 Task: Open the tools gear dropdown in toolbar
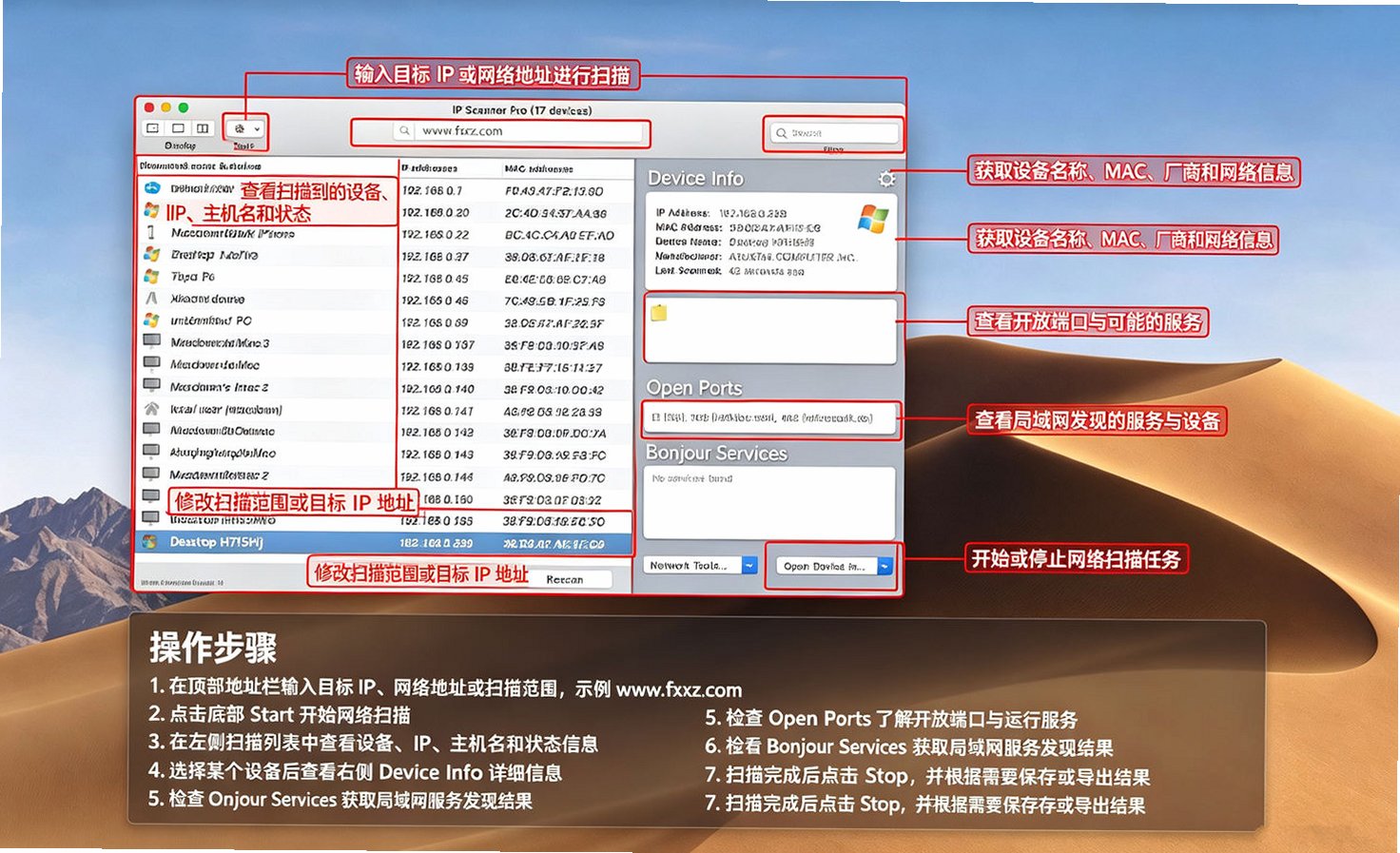click(245, 128)
